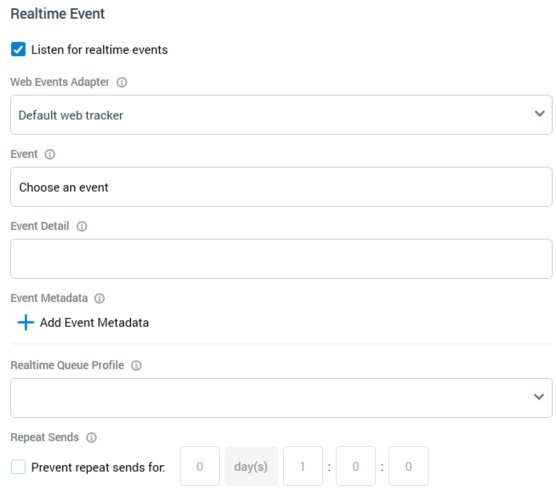
Task: Click the day(s) unit label box
Action: click(251, 466)
